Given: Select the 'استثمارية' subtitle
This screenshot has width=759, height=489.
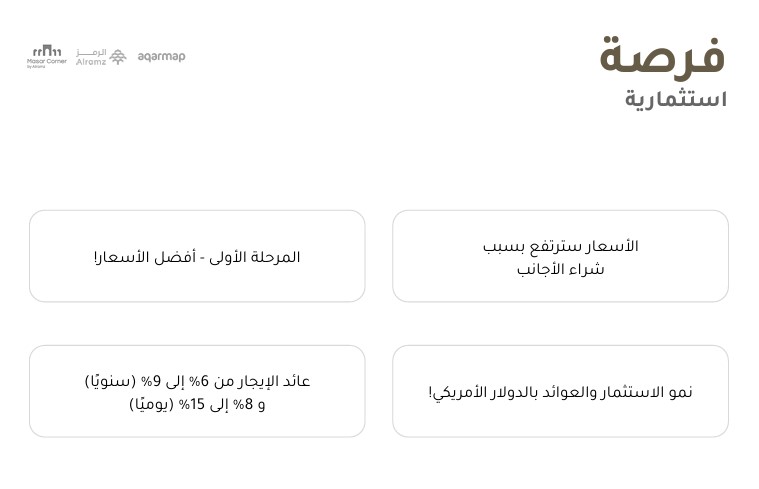Looking at the screenshot, I should (676, 99).
